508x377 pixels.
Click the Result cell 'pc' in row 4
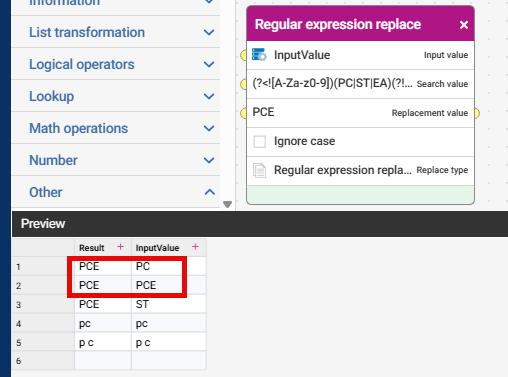(x=103, y=324)
